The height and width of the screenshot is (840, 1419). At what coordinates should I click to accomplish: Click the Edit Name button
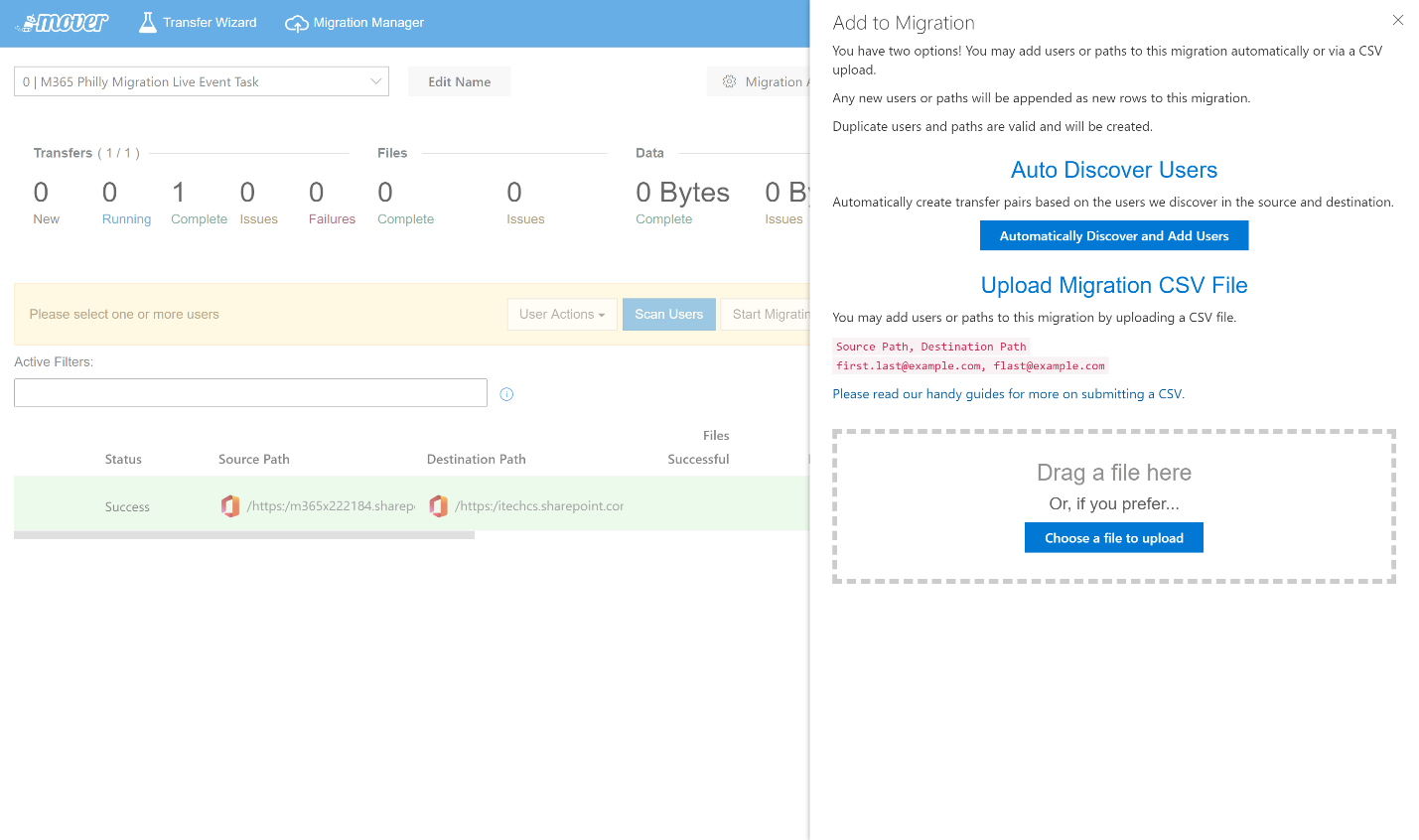[459, 81]
